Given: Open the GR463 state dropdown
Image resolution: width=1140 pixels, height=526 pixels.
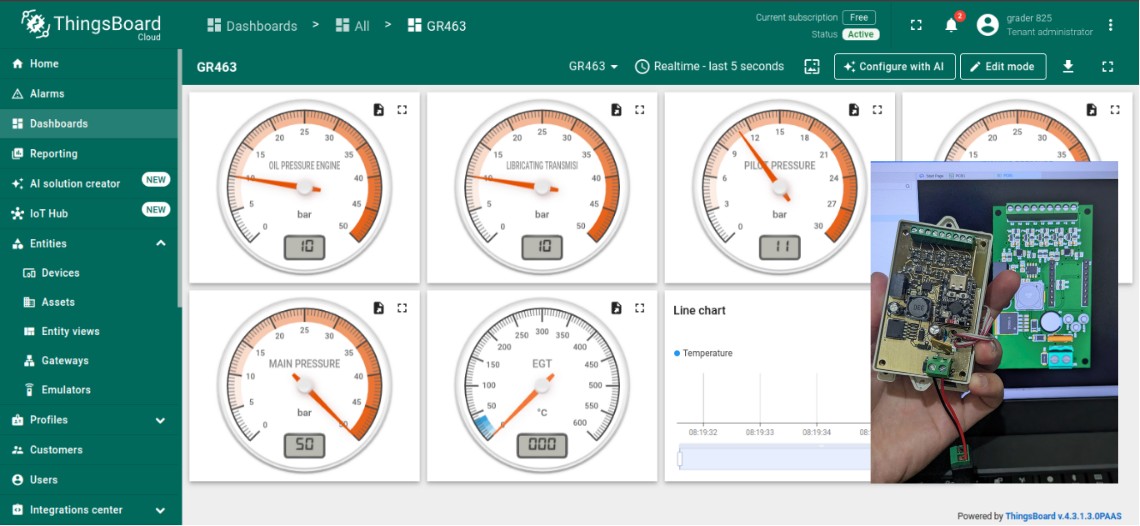Looking at the screenshot, I should [593, 66].
